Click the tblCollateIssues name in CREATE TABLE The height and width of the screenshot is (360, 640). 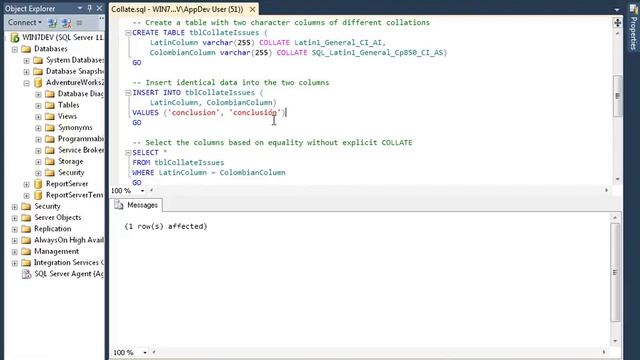tap(224, 33)
